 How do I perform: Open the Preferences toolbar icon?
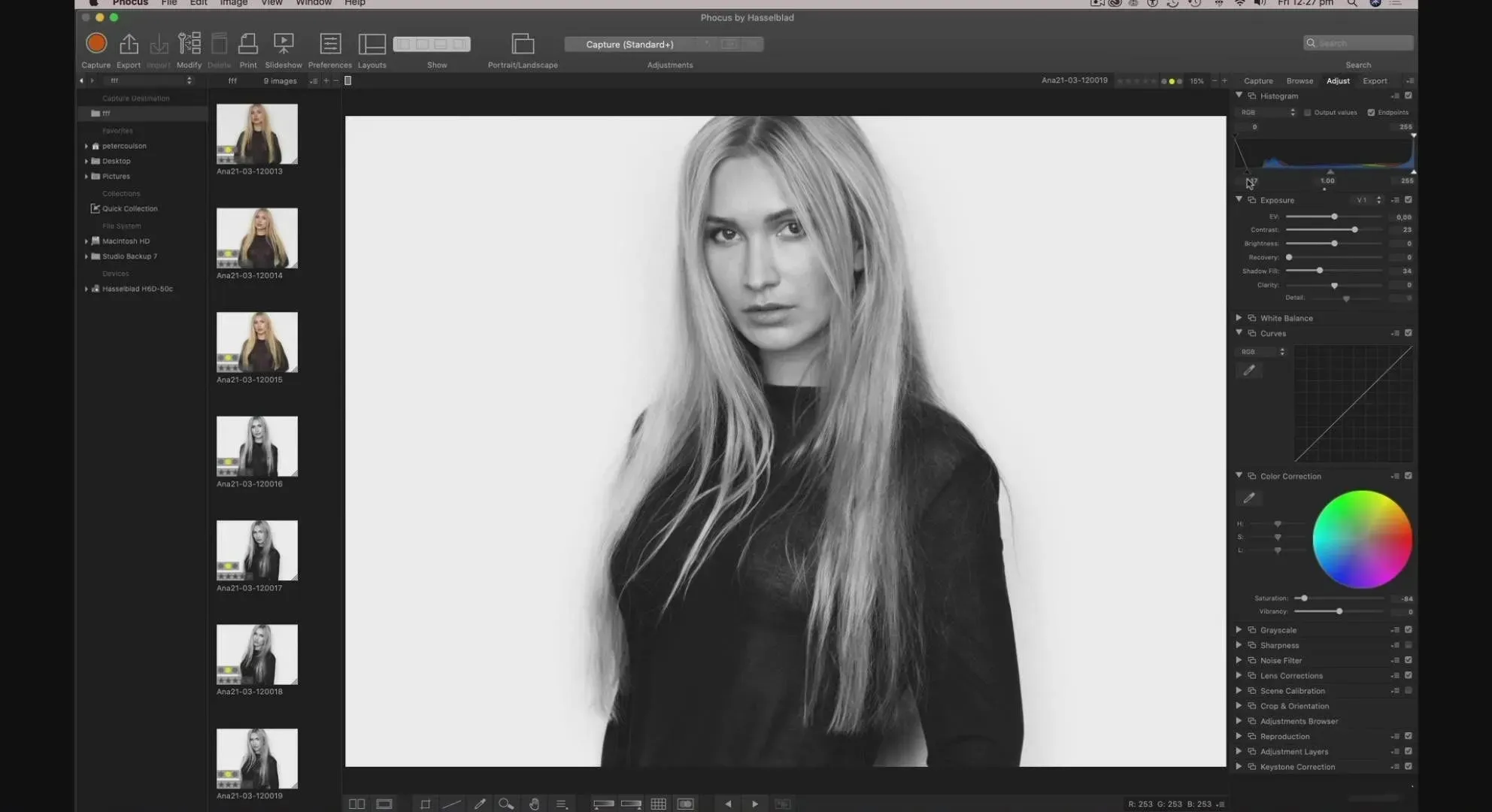pyautogui.click(x=329, y=44)
